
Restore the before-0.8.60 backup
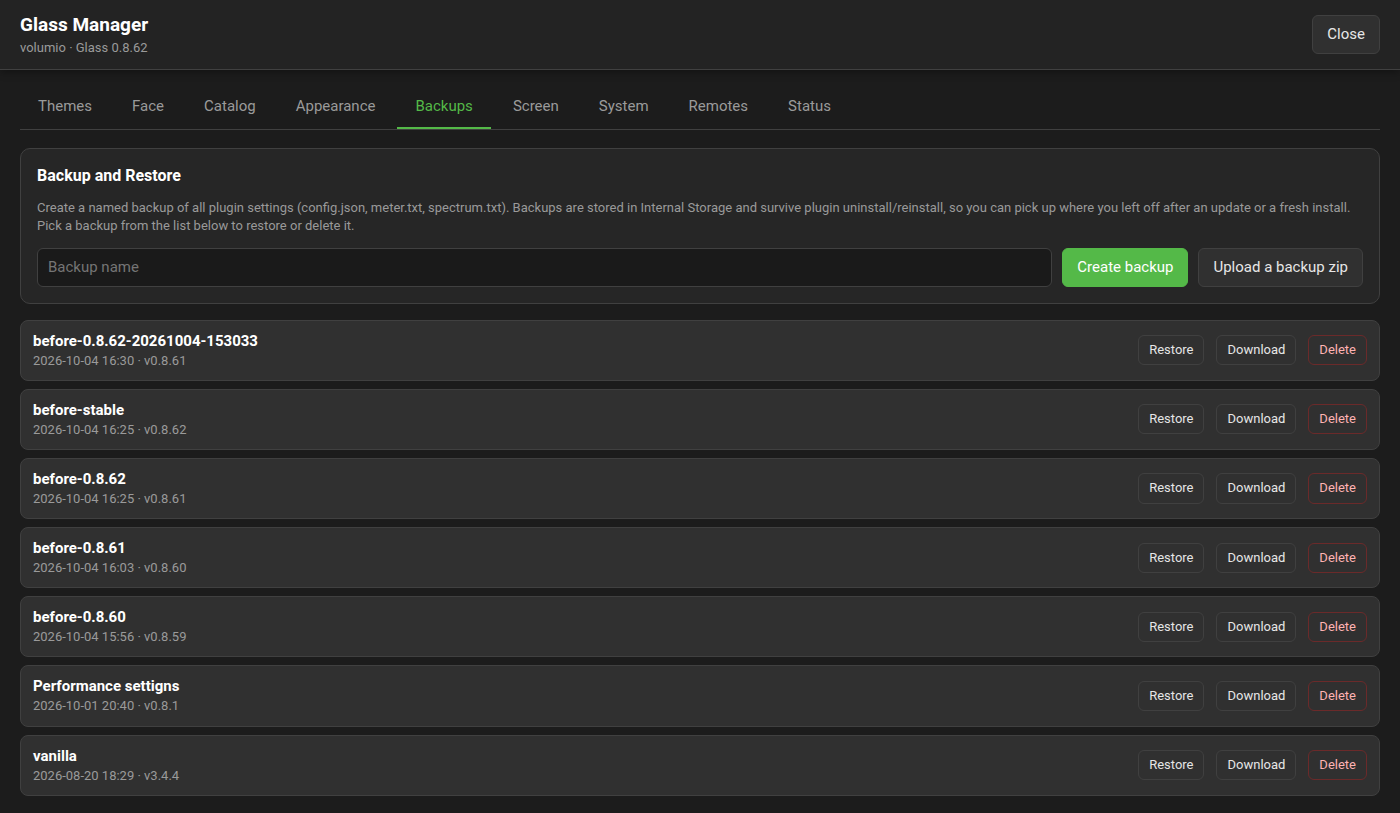point(1171,627)
